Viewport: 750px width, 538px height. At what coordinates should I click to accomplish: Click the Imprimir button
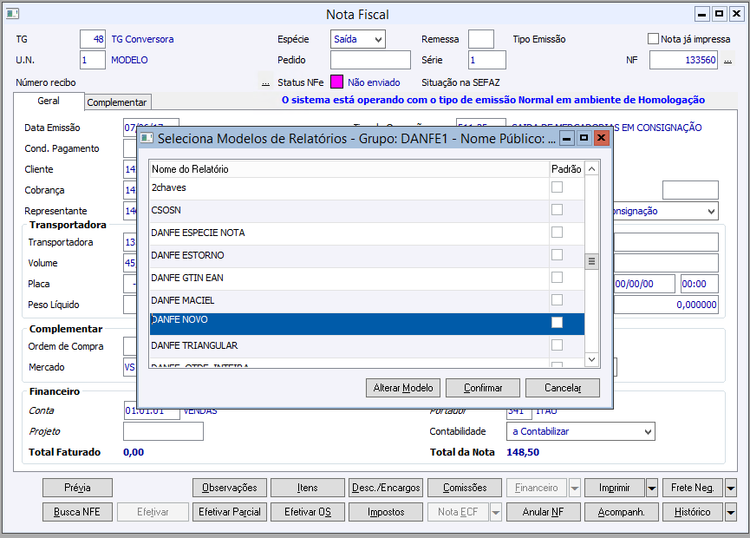pyautogui.click(x=615, y=488)
